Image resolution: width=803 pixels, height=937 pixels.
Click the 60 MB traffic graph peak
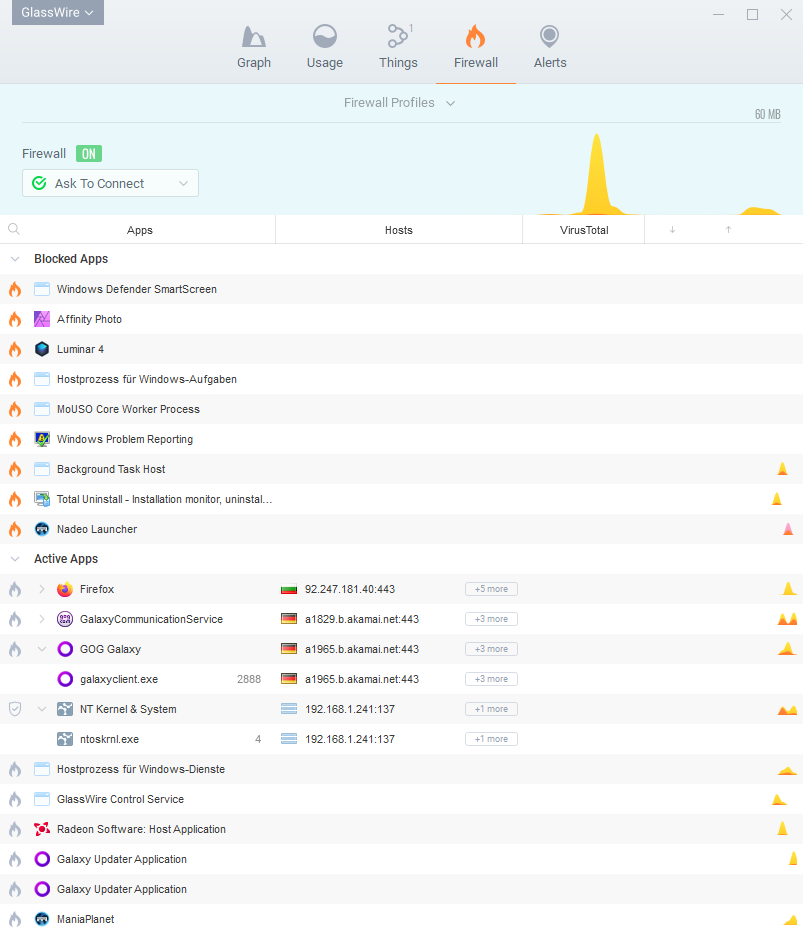596,173
